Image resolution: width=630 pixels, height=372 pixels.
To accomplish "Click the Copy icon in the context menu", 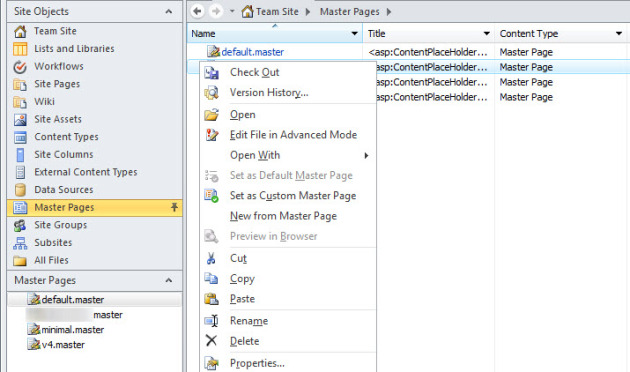I will point(211,278).
